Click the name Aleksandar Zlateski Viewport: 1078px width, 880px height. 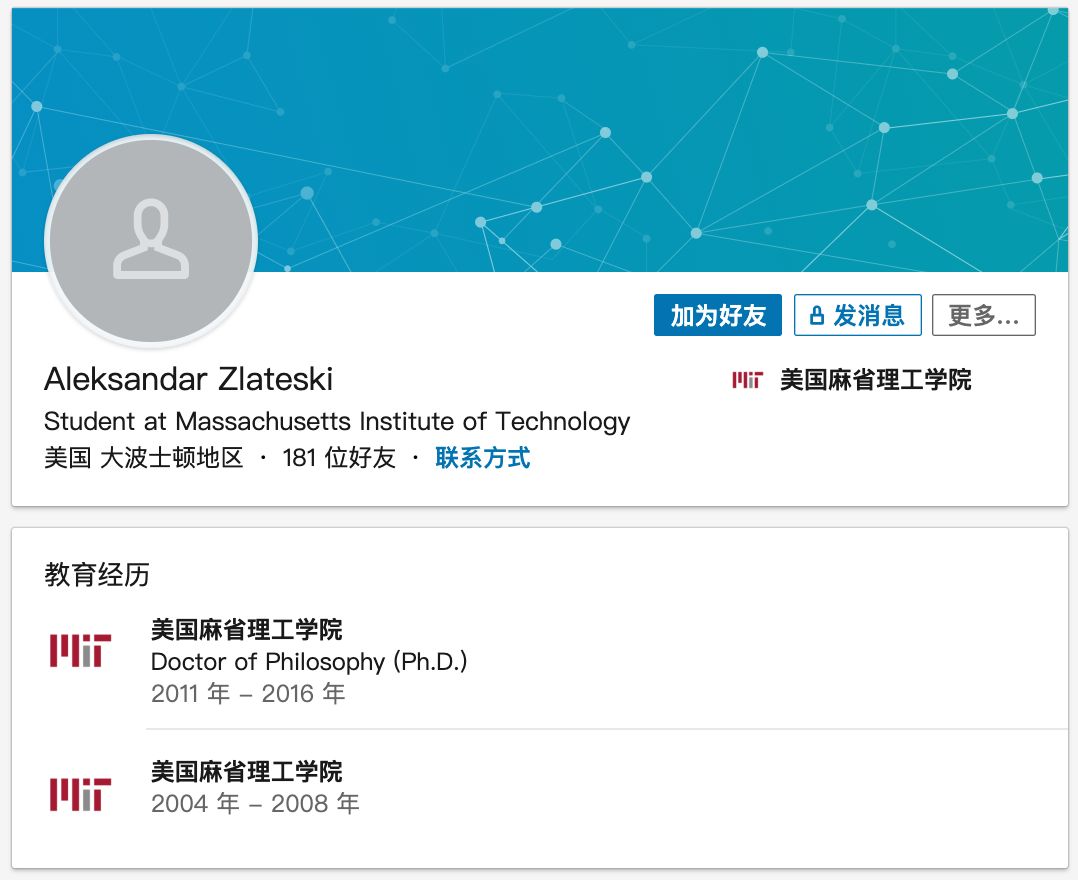[x=188, y=379]
